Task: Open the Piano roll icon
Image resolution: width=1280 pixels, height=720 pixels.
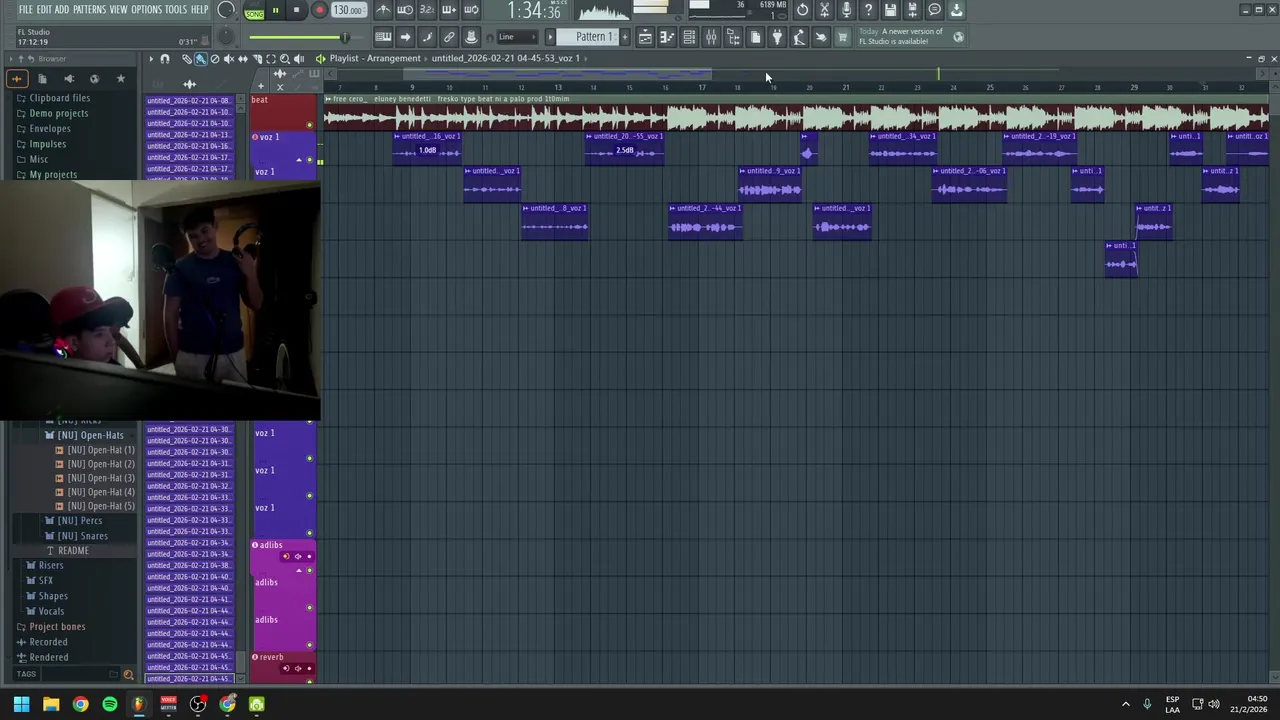Action: 667,37
